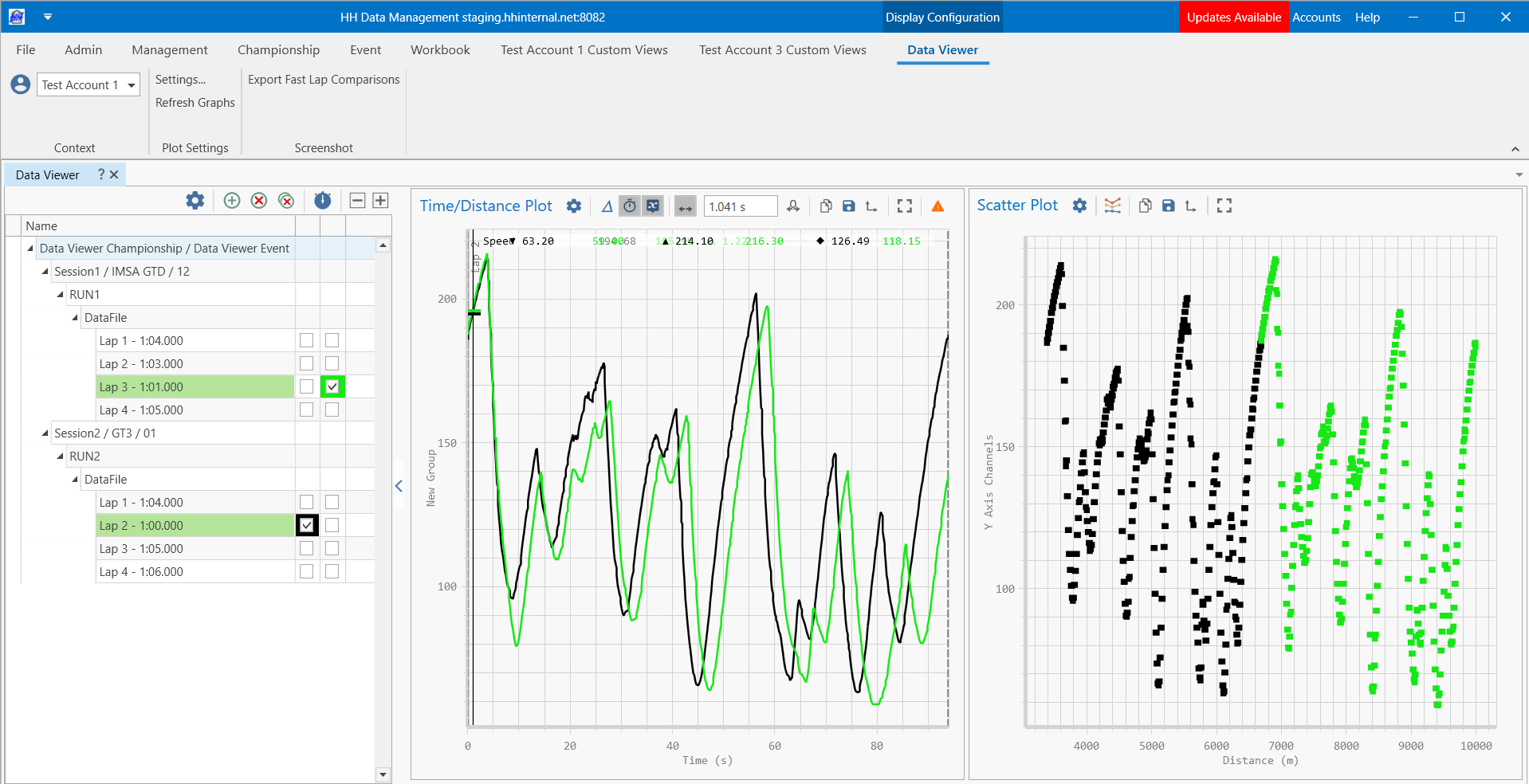Screen dimensions: 1529x784
Task: Click the Refresh Graphs button
Action: click(x=195, y=103)
